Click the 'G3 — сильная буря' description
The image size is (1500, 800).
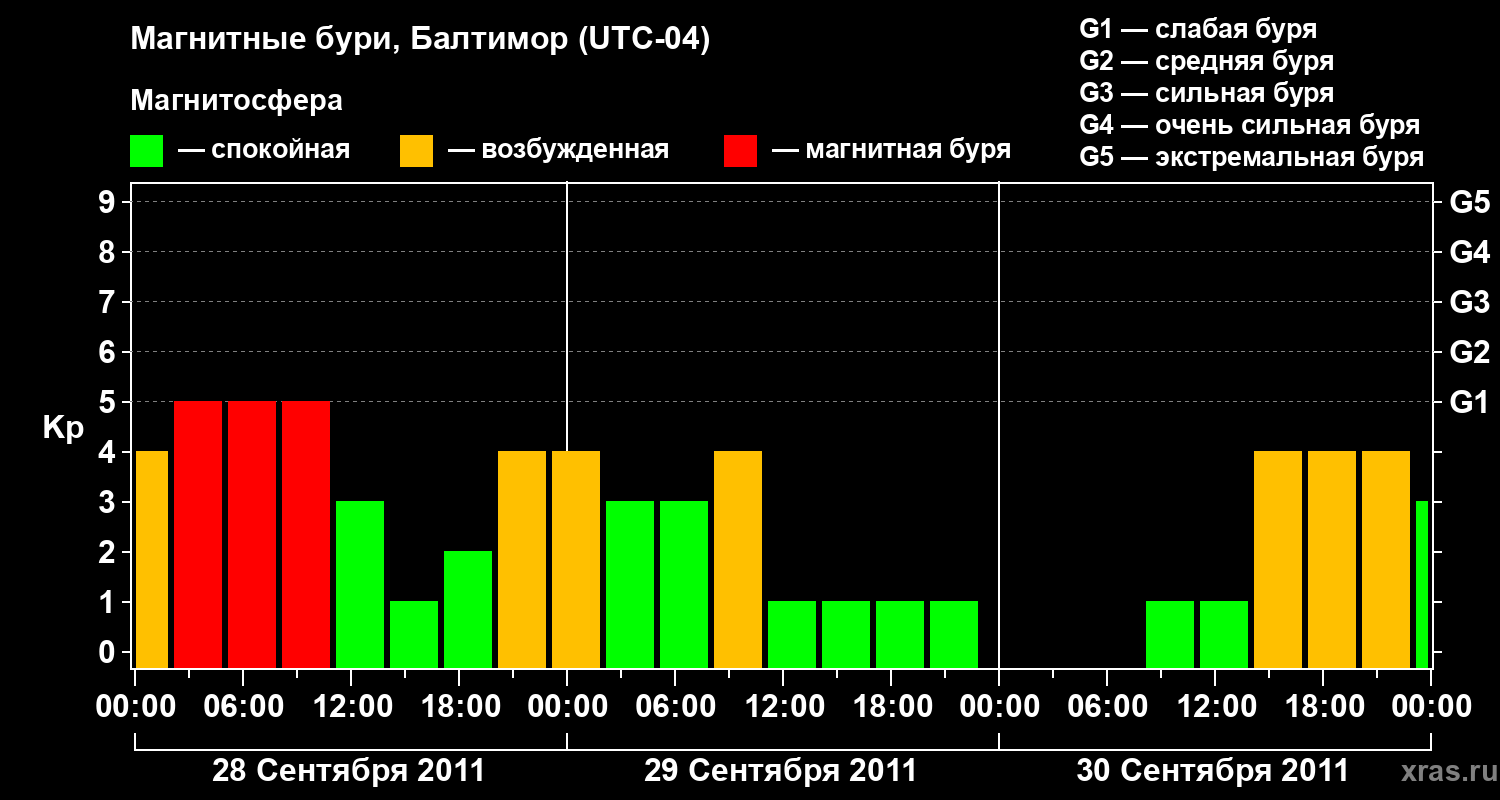(x=1206, y=93)
